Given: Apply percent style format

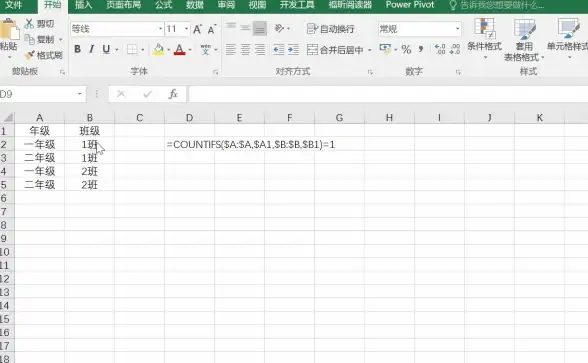Looking at the screenshot, I should 406,50.
